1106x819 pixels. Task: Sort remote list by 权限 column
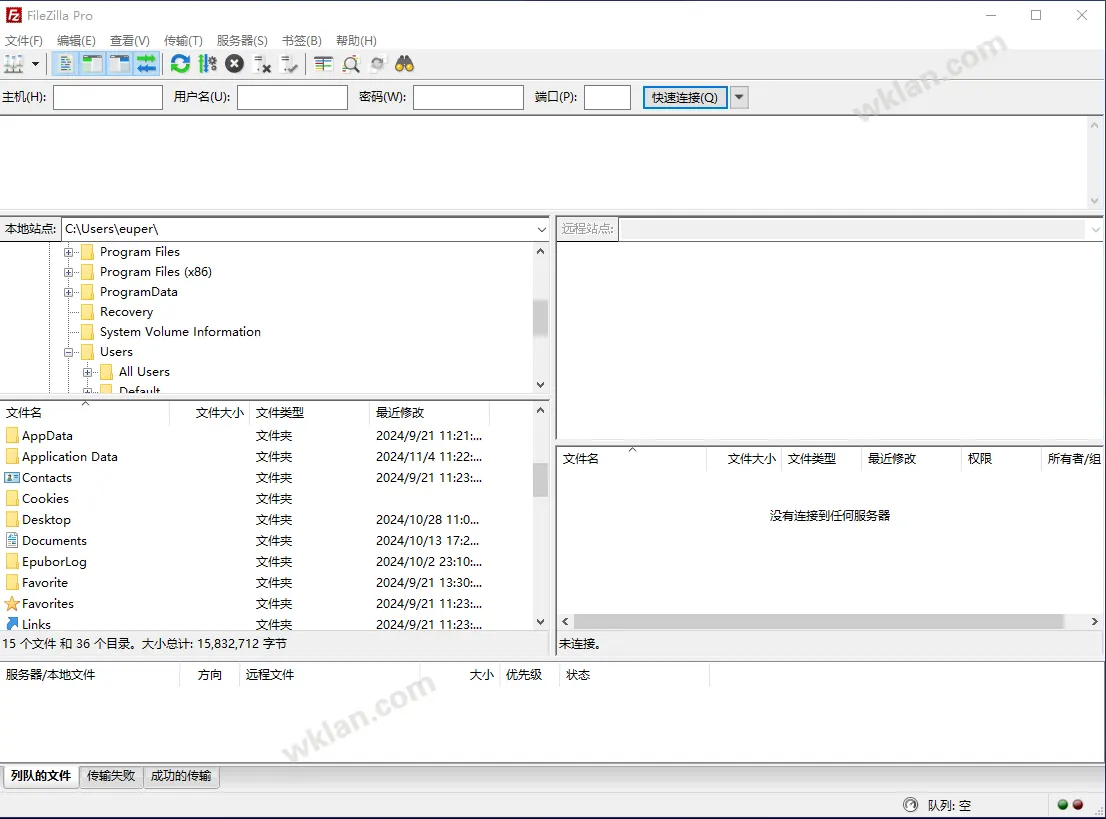pyautogui.click(x=1000, y=459)
